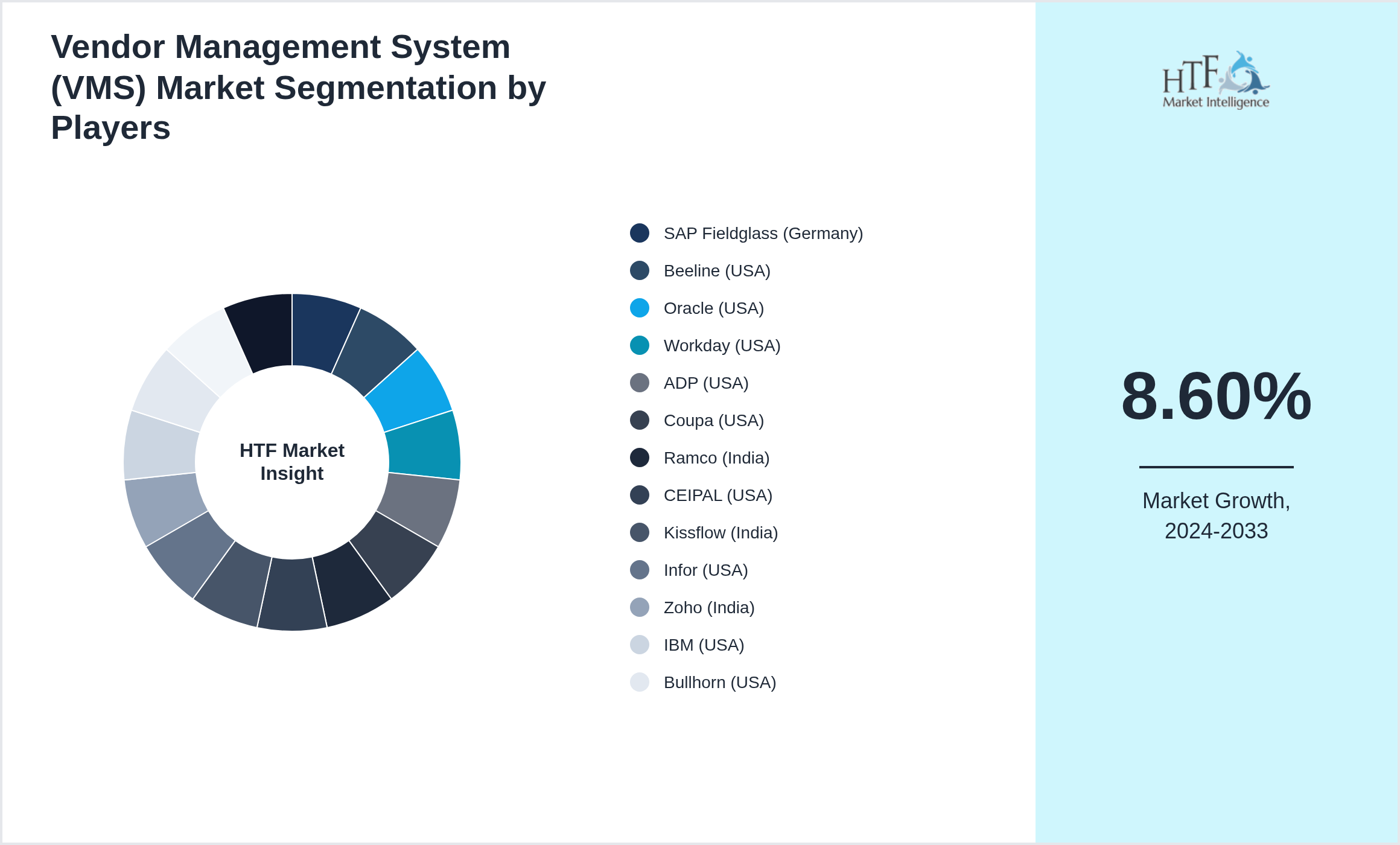
Task: Click the 8.60% market growth figure
Action: [1217, 396]
